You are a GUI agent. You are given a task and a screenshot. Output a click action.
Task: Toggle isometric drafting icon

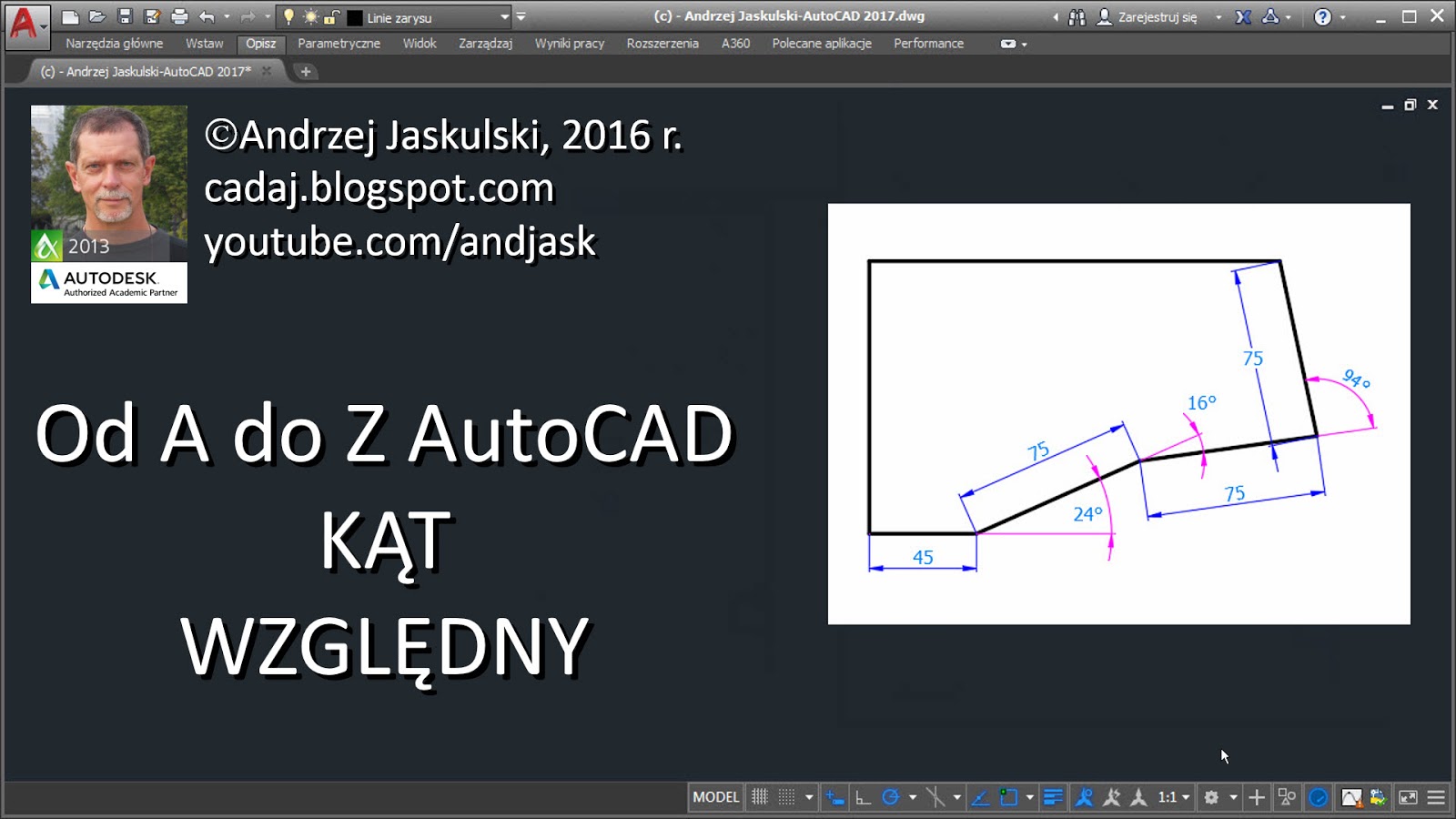935,797
